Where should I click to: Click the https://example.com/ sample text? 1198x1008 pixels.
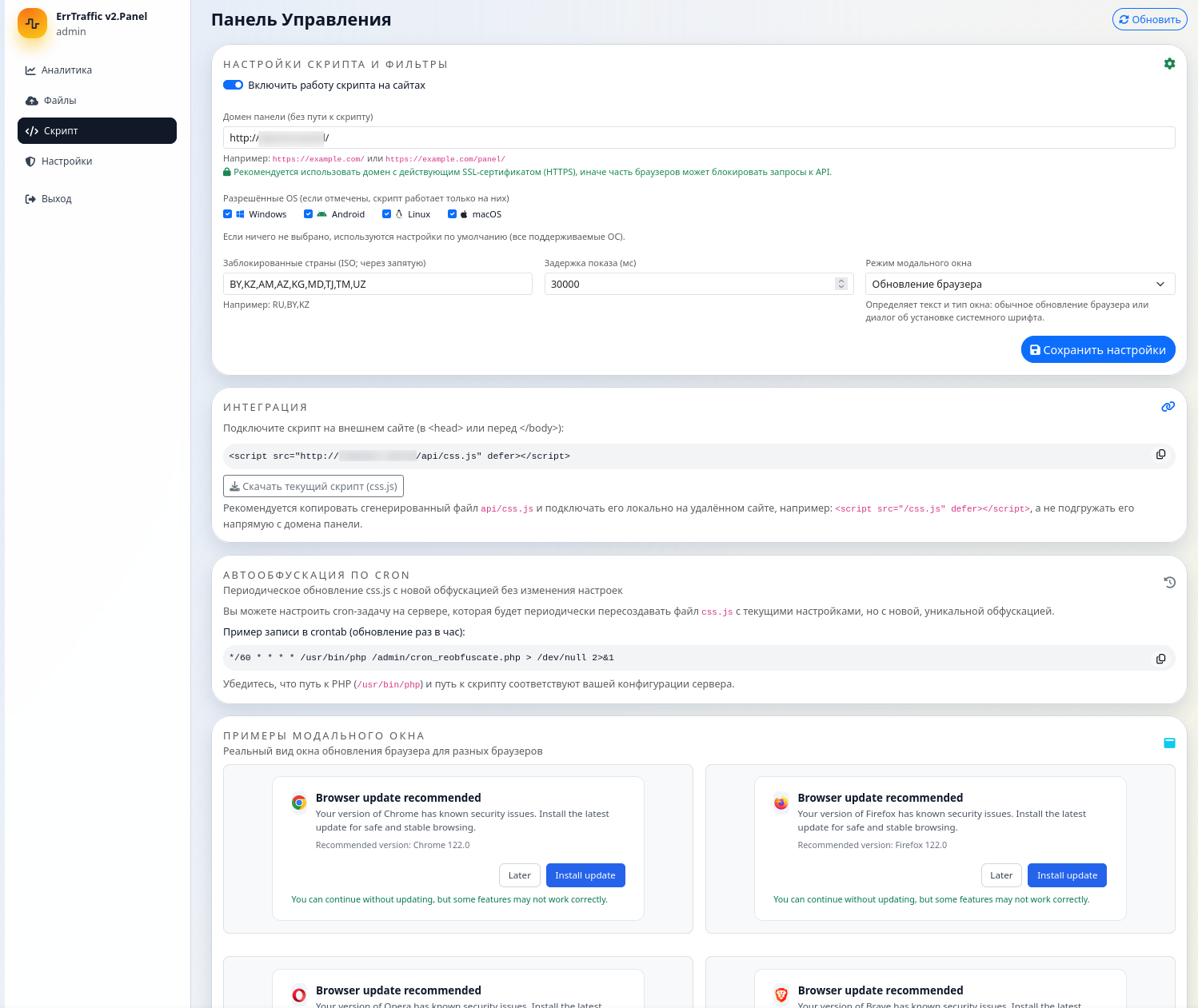tap(318, 159)
